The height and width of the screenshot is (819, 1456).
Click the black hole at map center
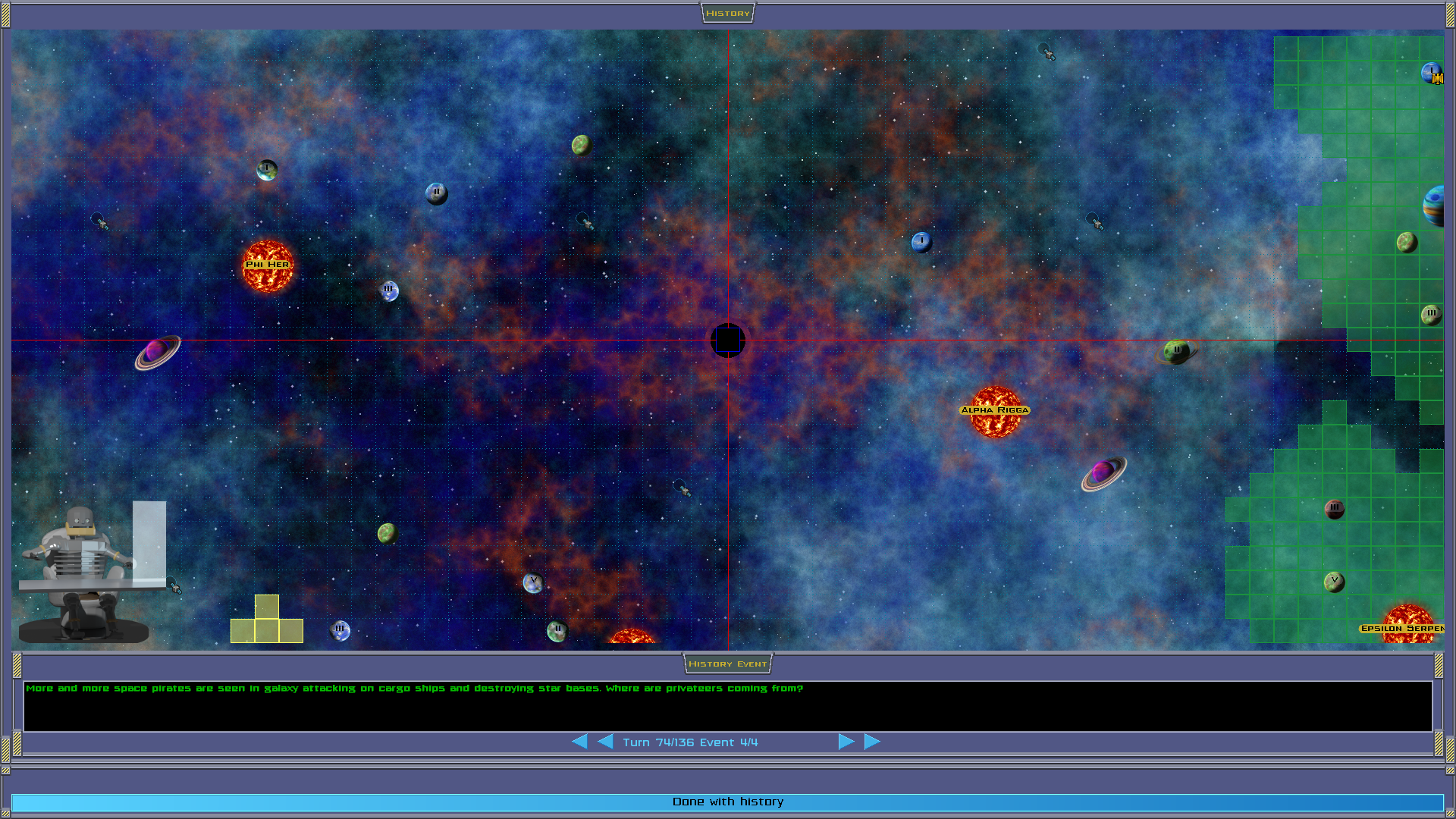[x=728, y=340]
